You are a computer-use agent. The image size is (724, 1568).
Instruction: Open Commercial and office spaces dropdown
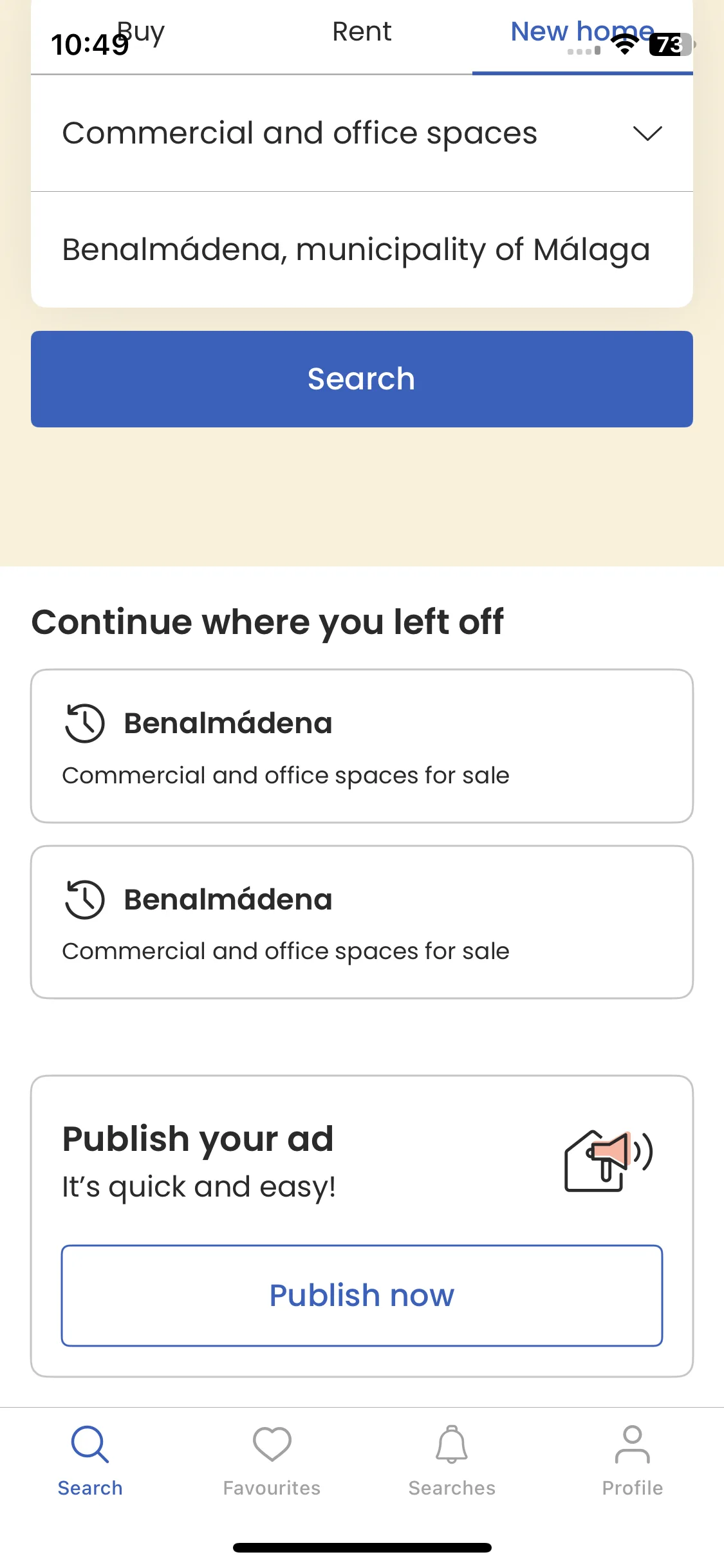(x=362, y=133)
